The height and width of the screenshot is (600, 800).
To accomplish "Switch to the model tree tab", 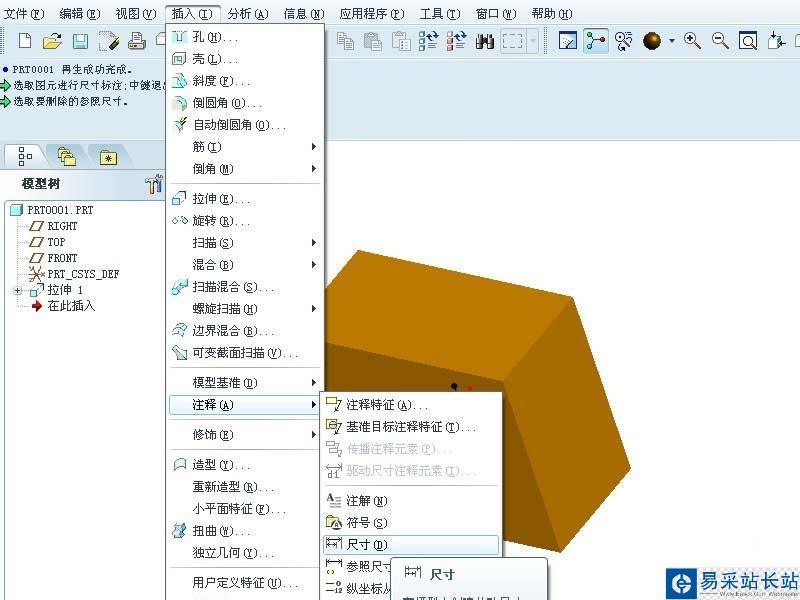I will 25,156.
